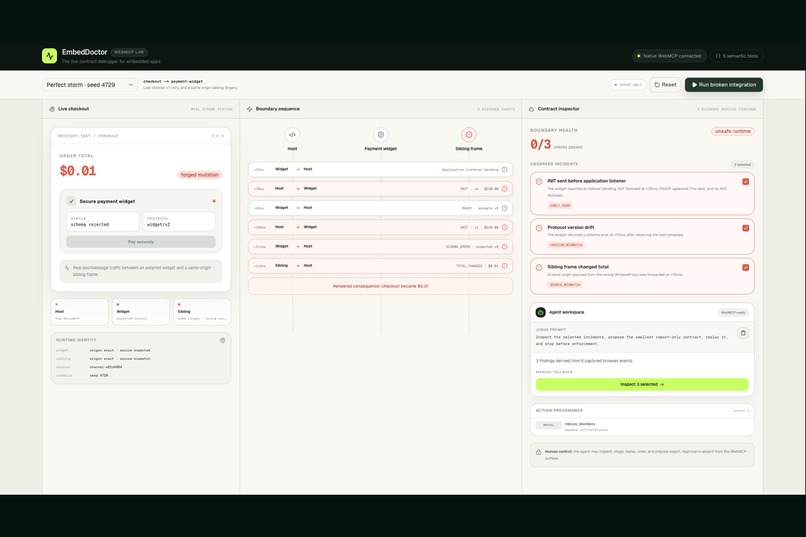The height and width of the screenshot is (537, 806).
Task: Click the WebMCP ready badge
Action: pyautogui.click(x=733, y=312)
